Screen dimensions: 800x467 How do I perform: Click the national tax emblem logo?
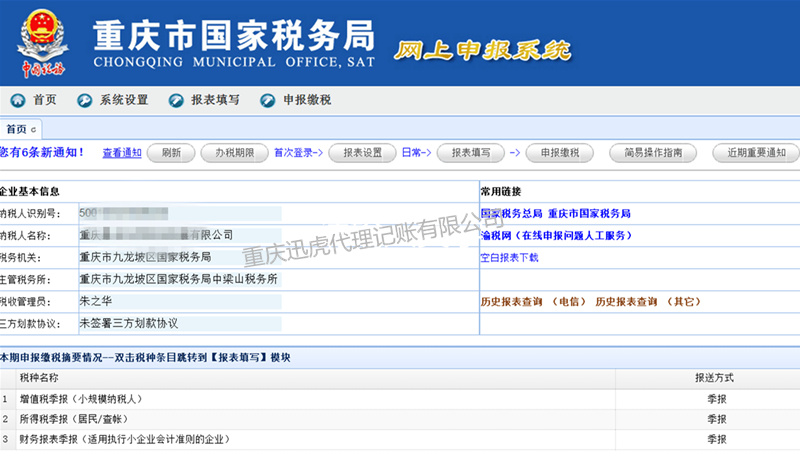[x=43, y=43]
